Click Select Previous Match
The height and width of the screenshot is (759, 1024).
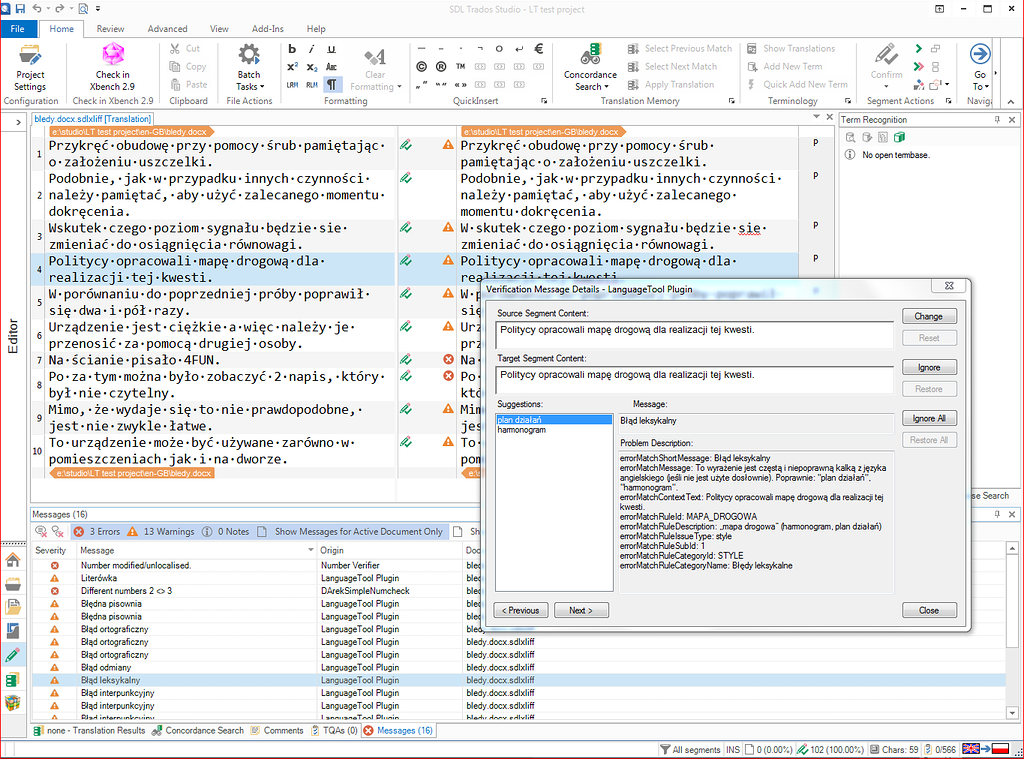pos(680,48)
